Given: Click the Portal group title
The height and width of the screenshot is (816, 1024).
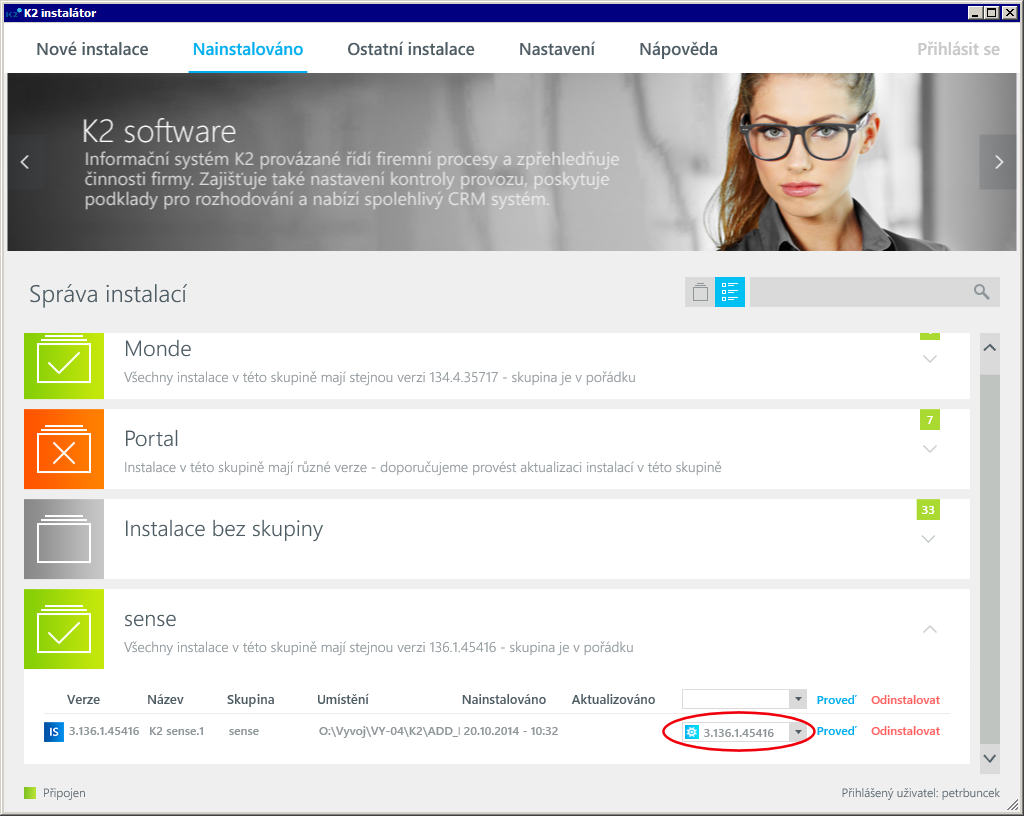Looking at the screenshot, I should pyautogui.click(x=151, y=439).
